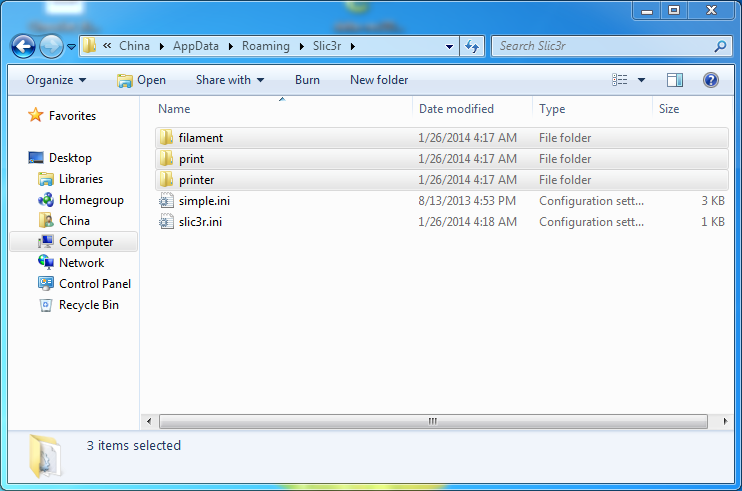
Task: Click the folder icon in address bar
Action: [x=89, y=46]
